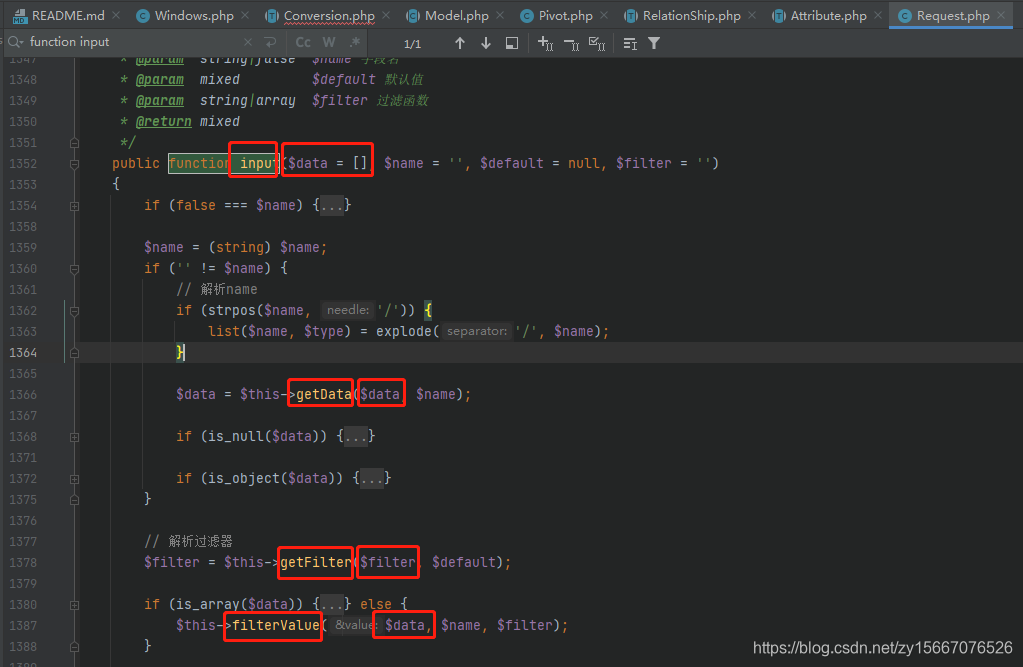1023x667 pixels.
Task: Expand is_object block at line 1372
Action: [74, 478]
